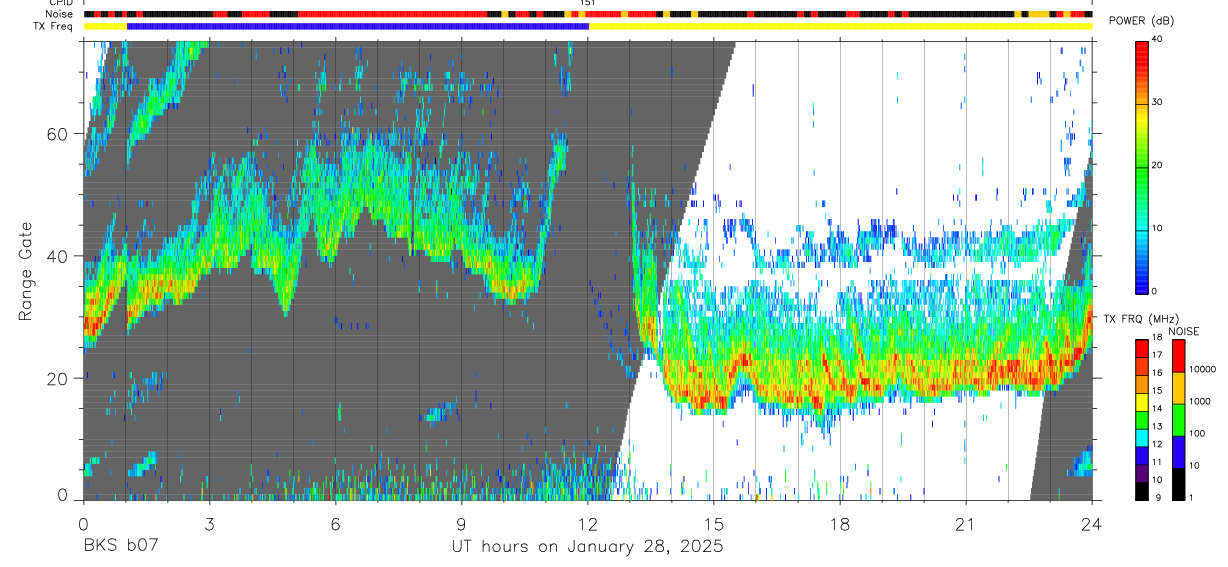Click the "NOISE" legend title above its colorbar
The width and height of the screenshot is (1228, 567).
coord(1184,331)
